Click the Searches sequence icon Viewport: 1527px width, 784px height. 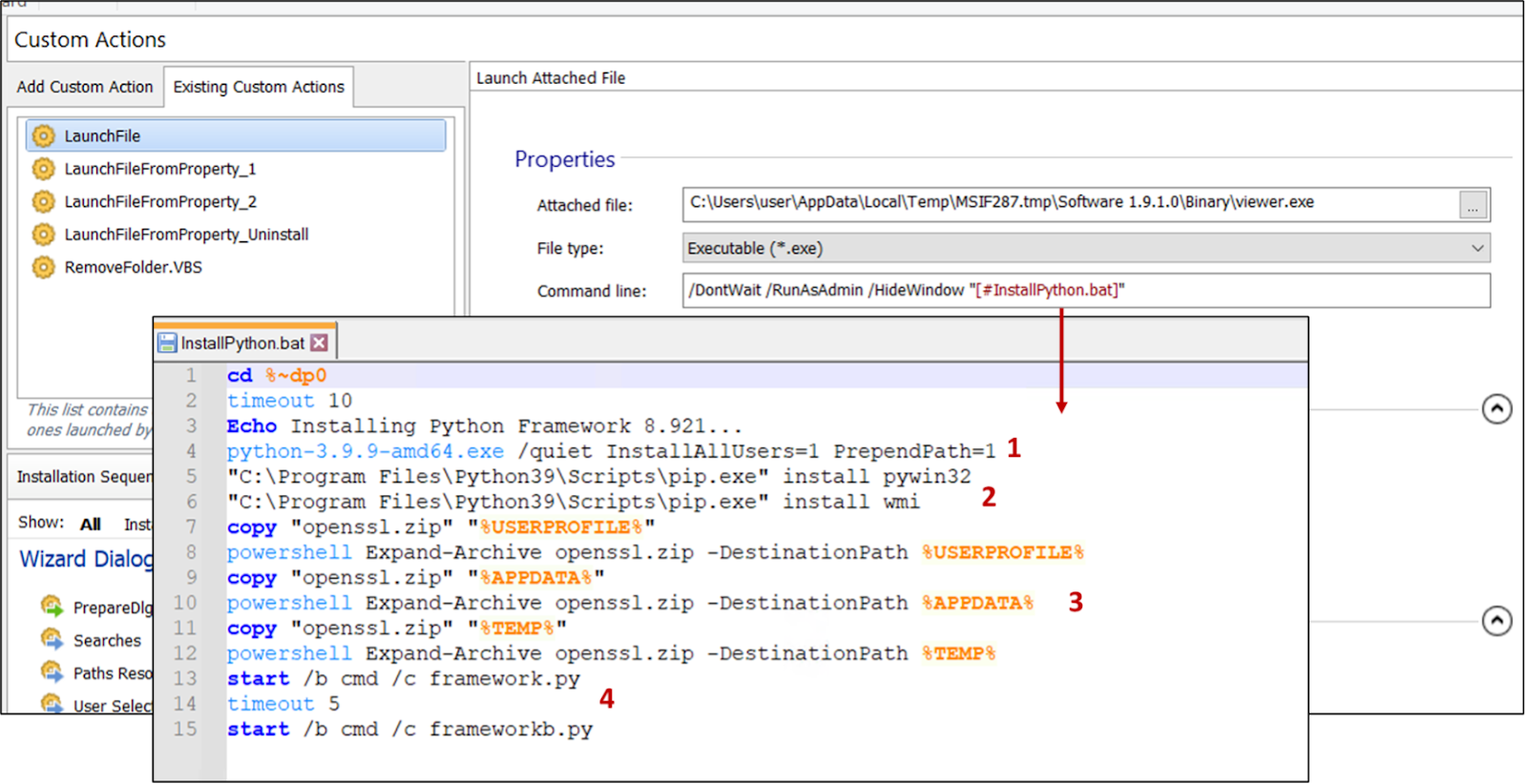(x=52, y=639)
